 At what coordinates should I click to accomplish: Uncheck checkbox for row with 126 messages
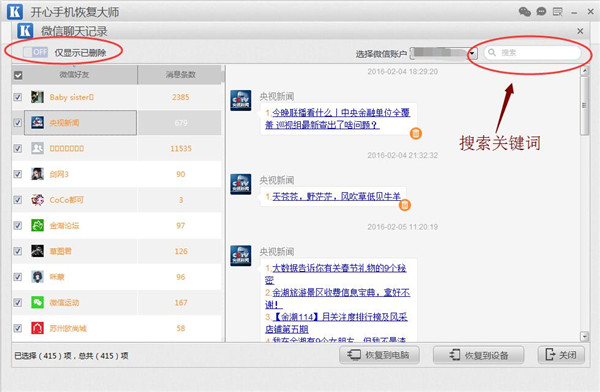tap(18, 251)
